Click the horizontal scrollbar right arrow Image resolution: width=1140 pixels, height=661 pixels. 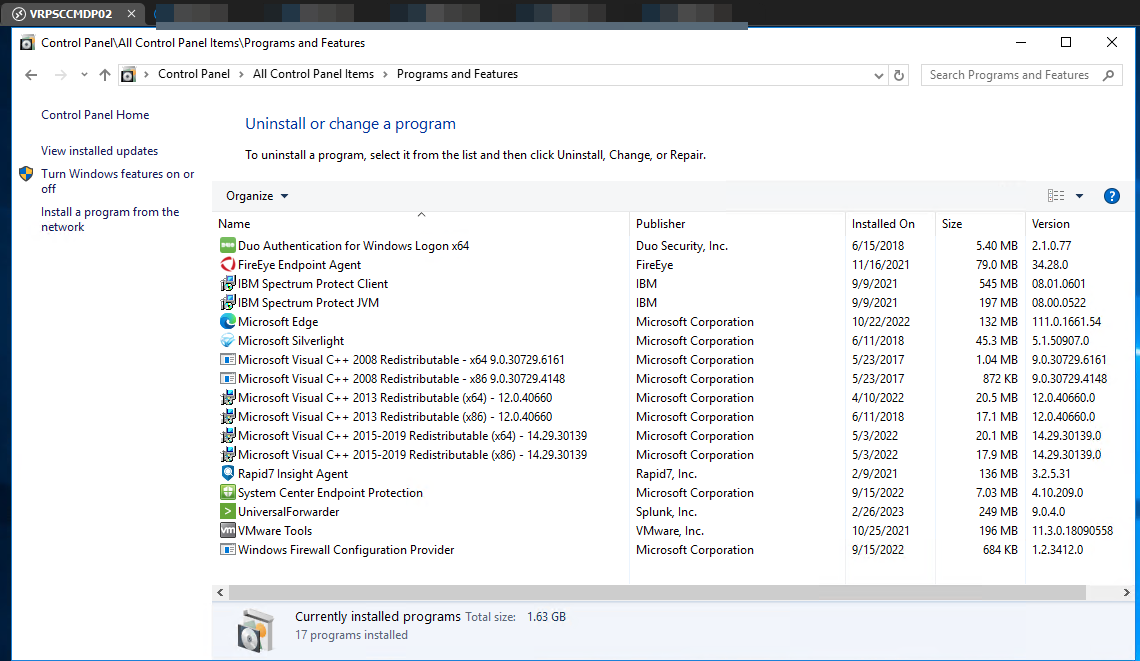click(1126, 593)
